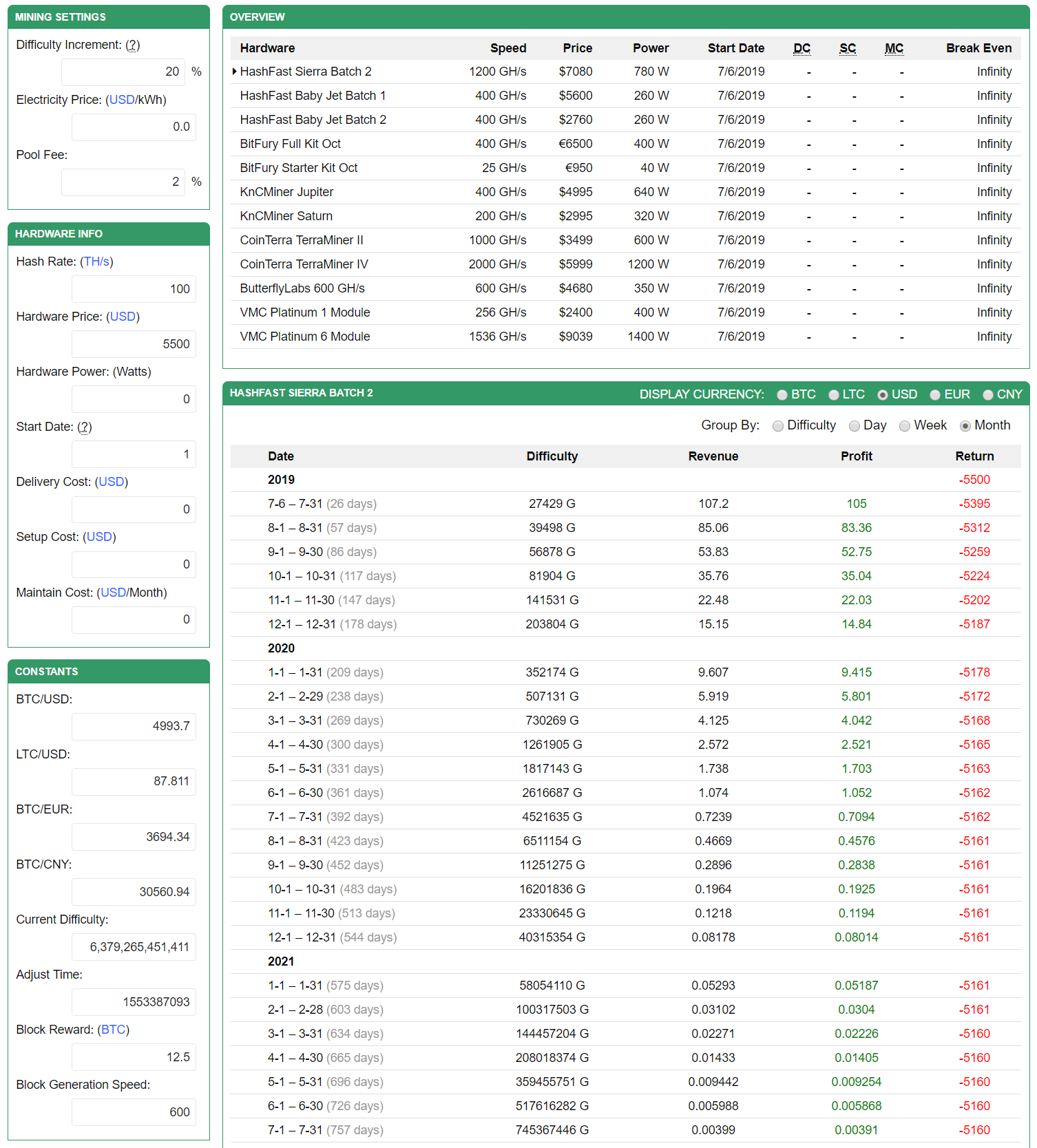Click the Revenue column header

click(x=713, y=456)
